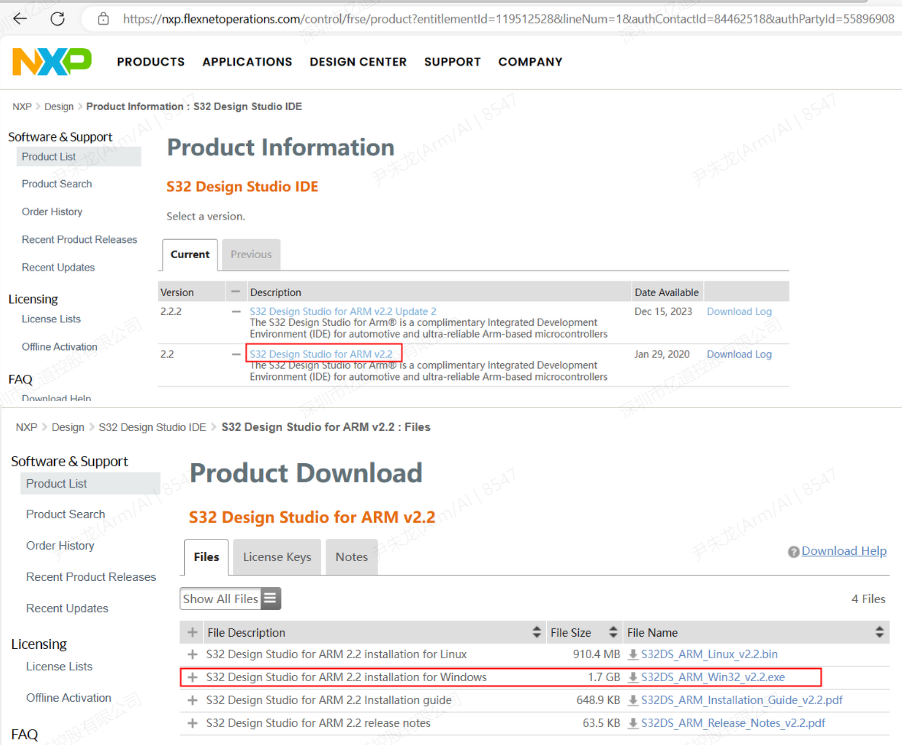Reload the page with the refresh icon
The width and height of the screenshot is (902, 745).
57,18
